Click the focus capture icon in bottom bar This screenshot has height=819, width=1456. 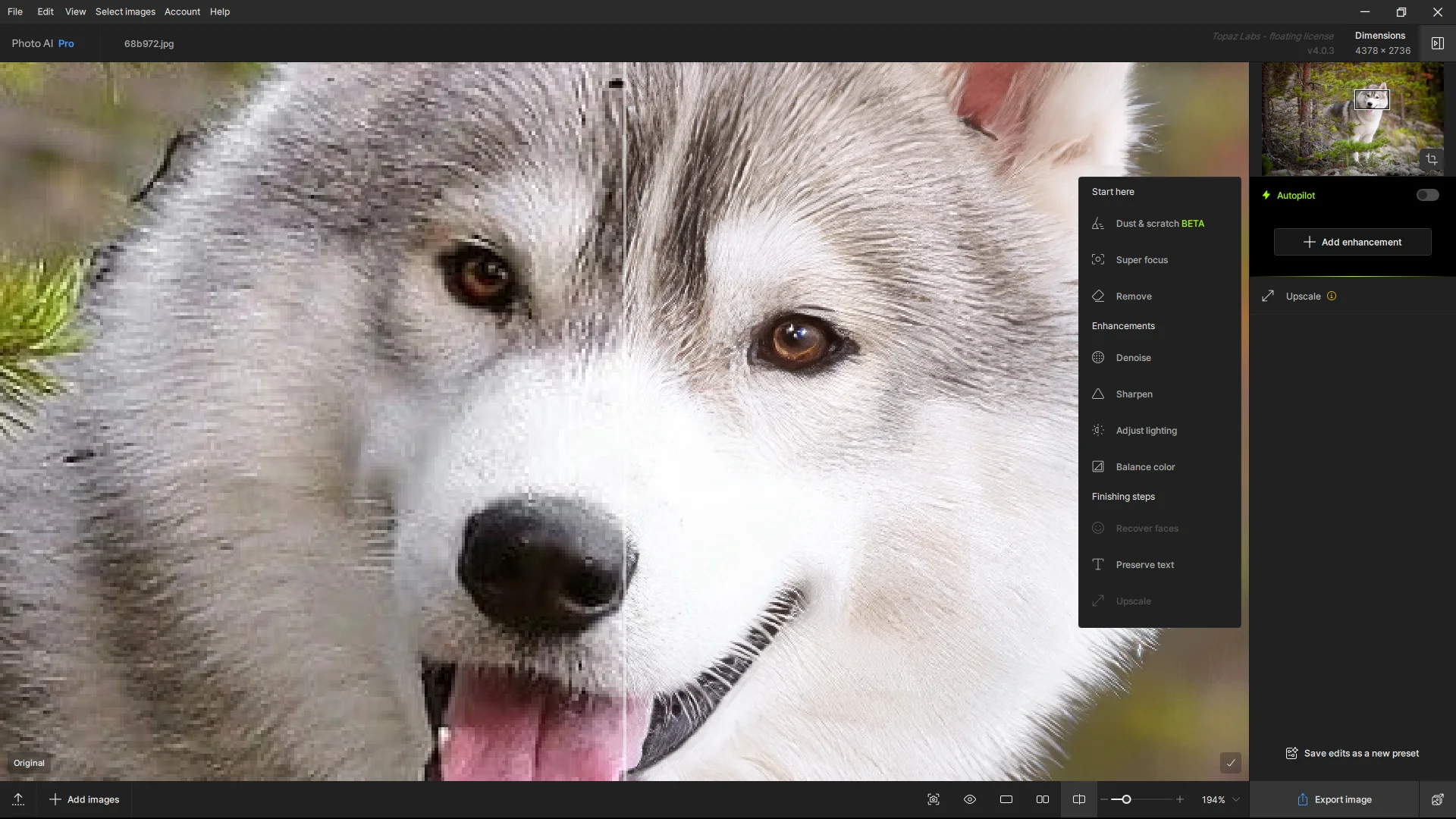pos(934,799)
